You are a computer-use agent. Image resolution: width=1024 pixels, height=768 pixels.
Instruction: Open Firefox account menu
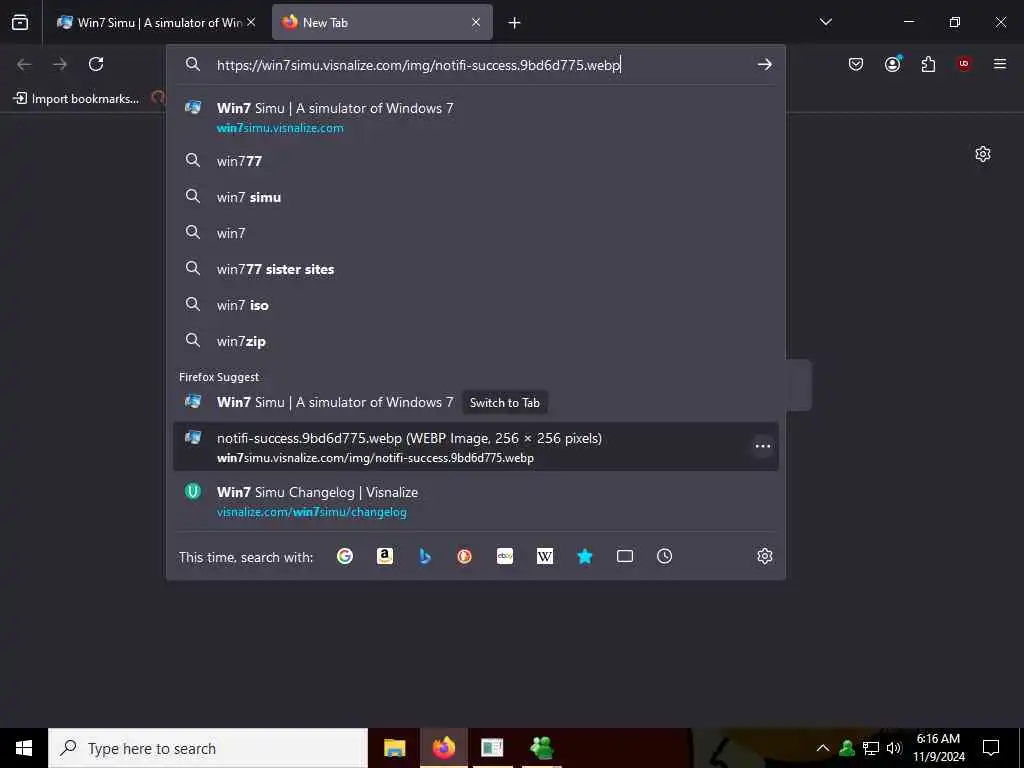(x=892, y=64)
